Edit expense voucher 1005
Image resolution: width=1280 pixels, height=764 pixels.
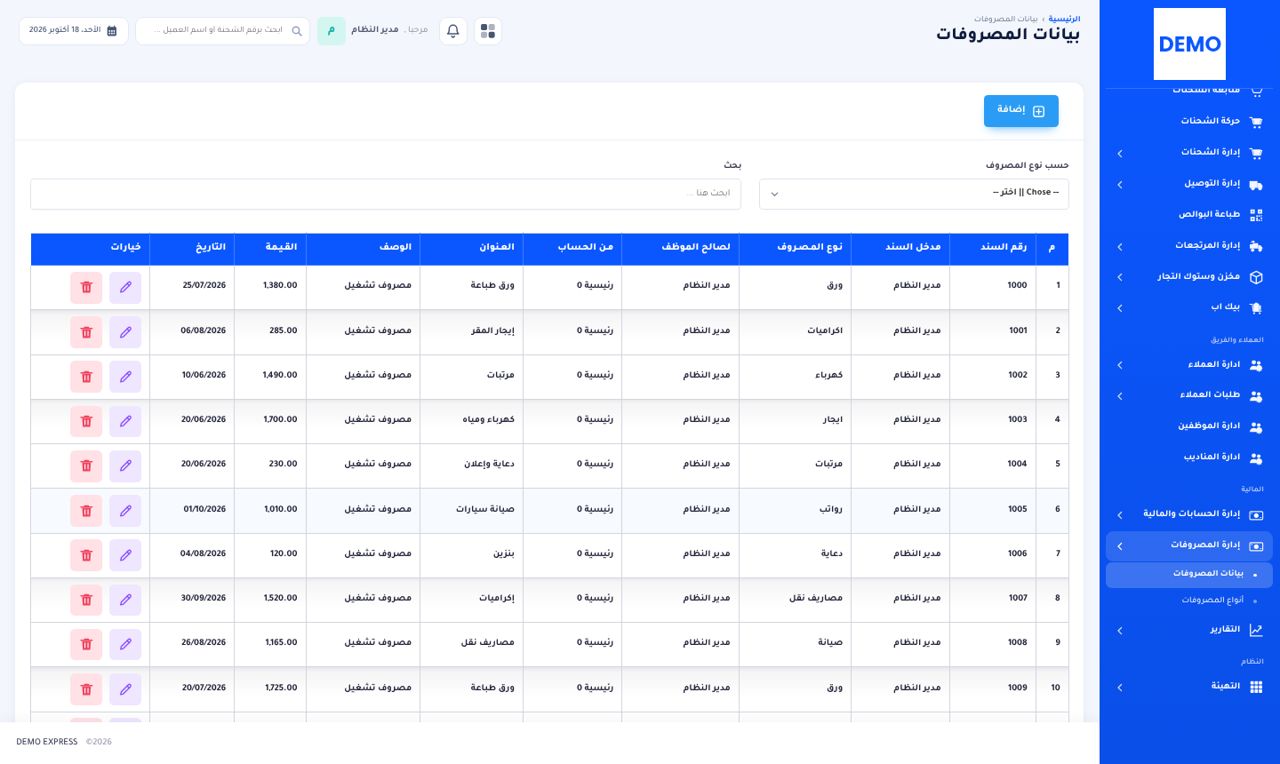pos(125,510)
